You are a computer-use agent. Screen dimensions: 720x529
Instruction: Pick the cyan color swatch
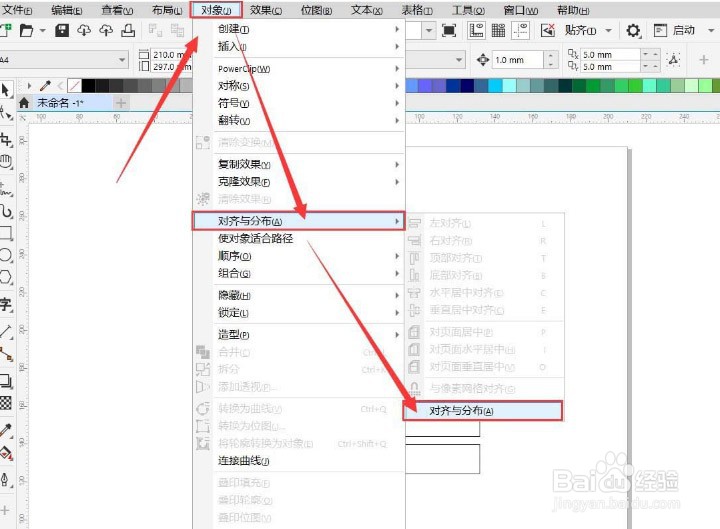pyautogui.click(x=495, y=85)
